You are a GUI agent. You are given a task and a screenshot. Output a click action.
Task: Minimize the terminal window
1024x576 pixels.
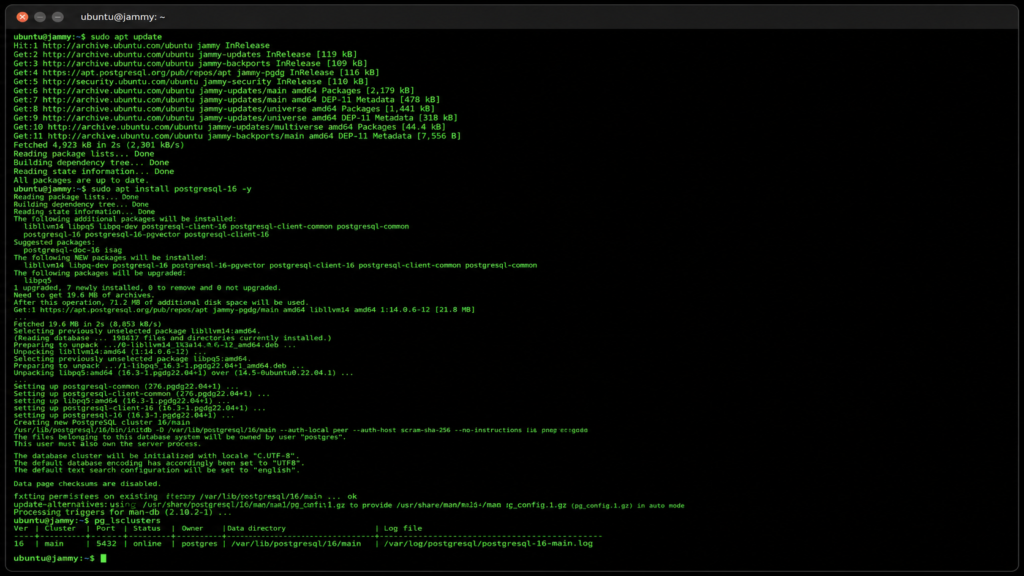pyautogui.click(x=40, y=17)
